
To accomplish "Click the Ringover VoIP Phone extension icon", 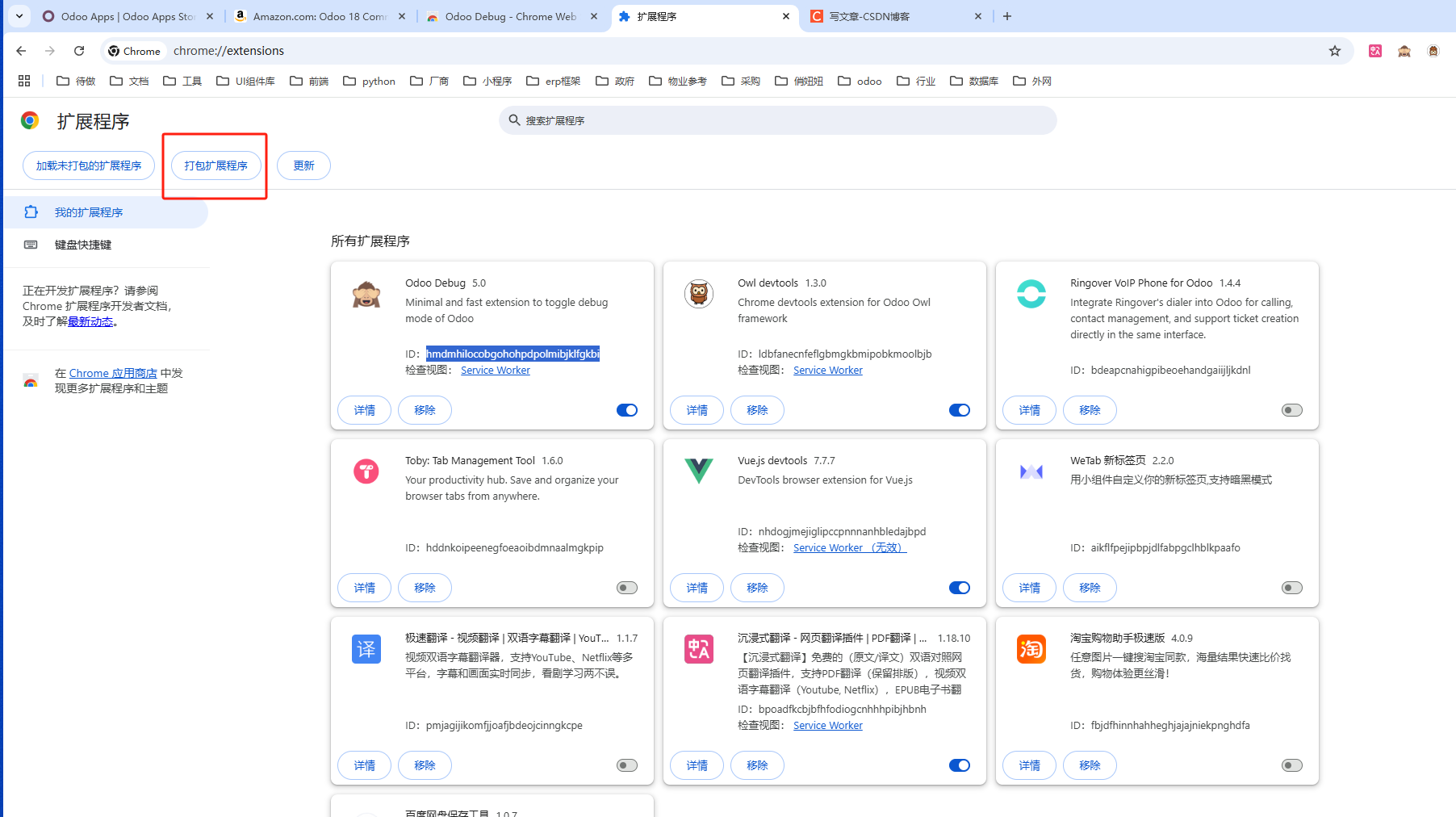I will 1031,294.
